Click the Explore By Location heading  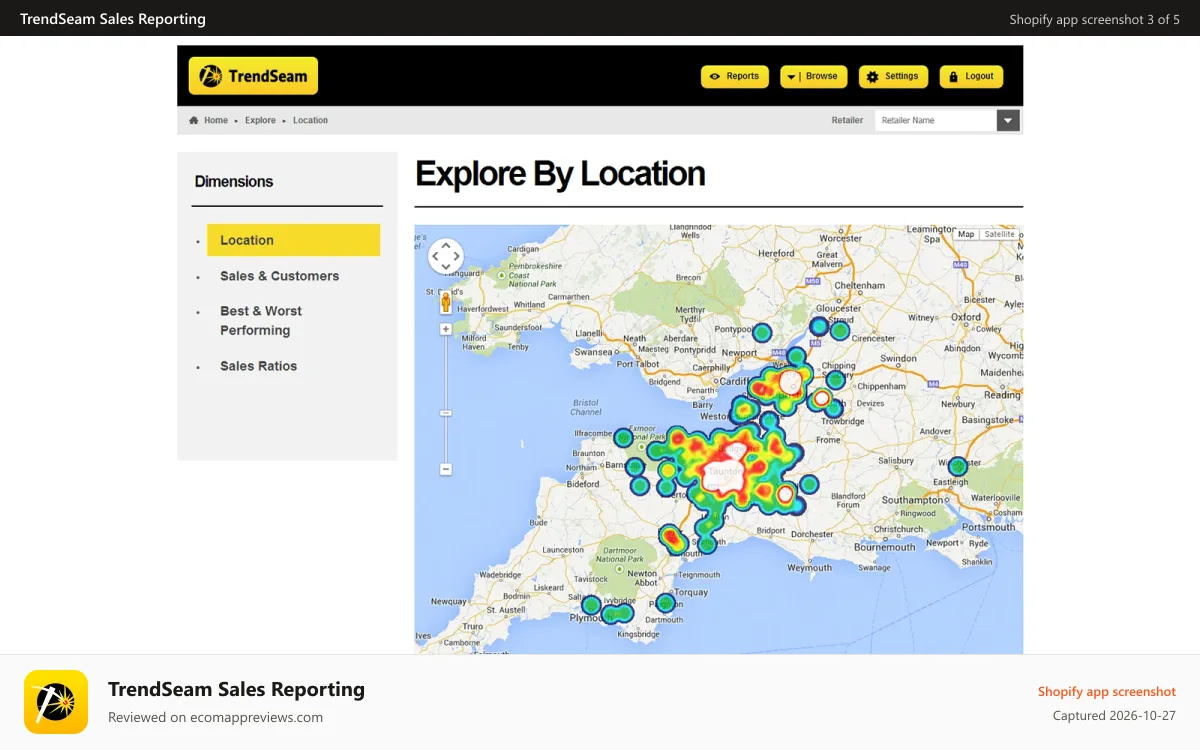pos(560,174)
